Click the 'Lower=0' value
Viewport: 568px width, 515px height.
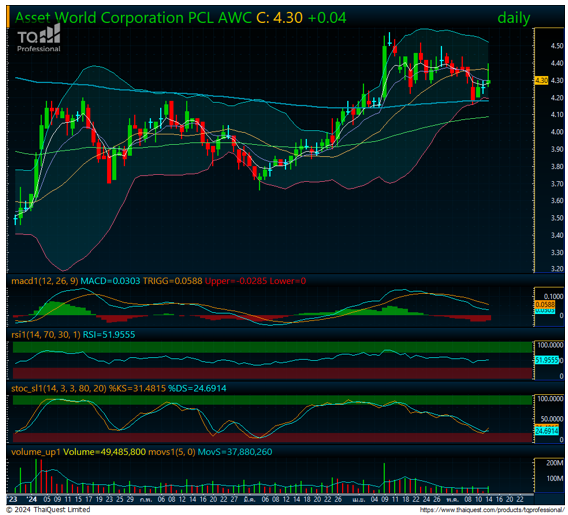288,281
